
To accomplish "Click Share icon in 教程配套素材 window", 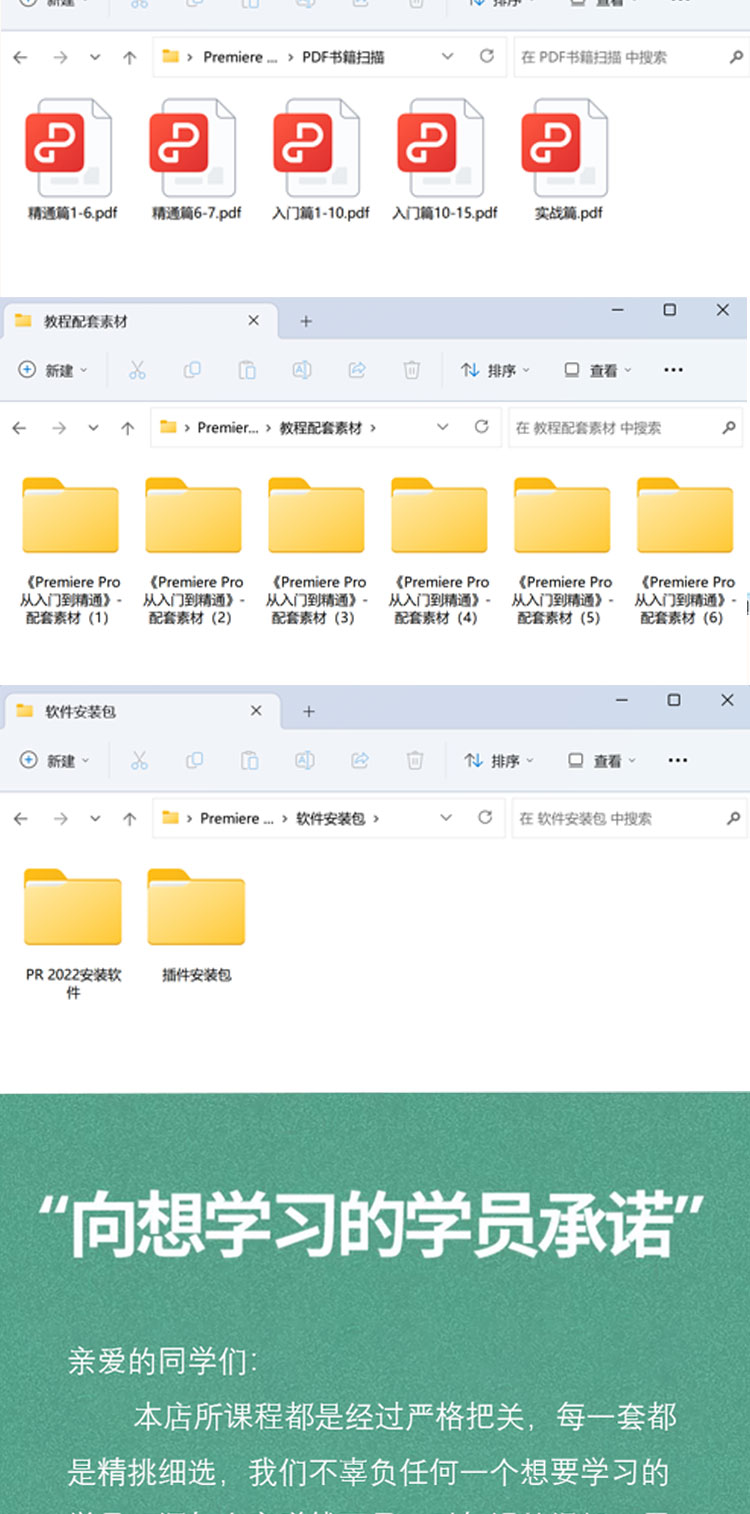I will tap(356, 370).
